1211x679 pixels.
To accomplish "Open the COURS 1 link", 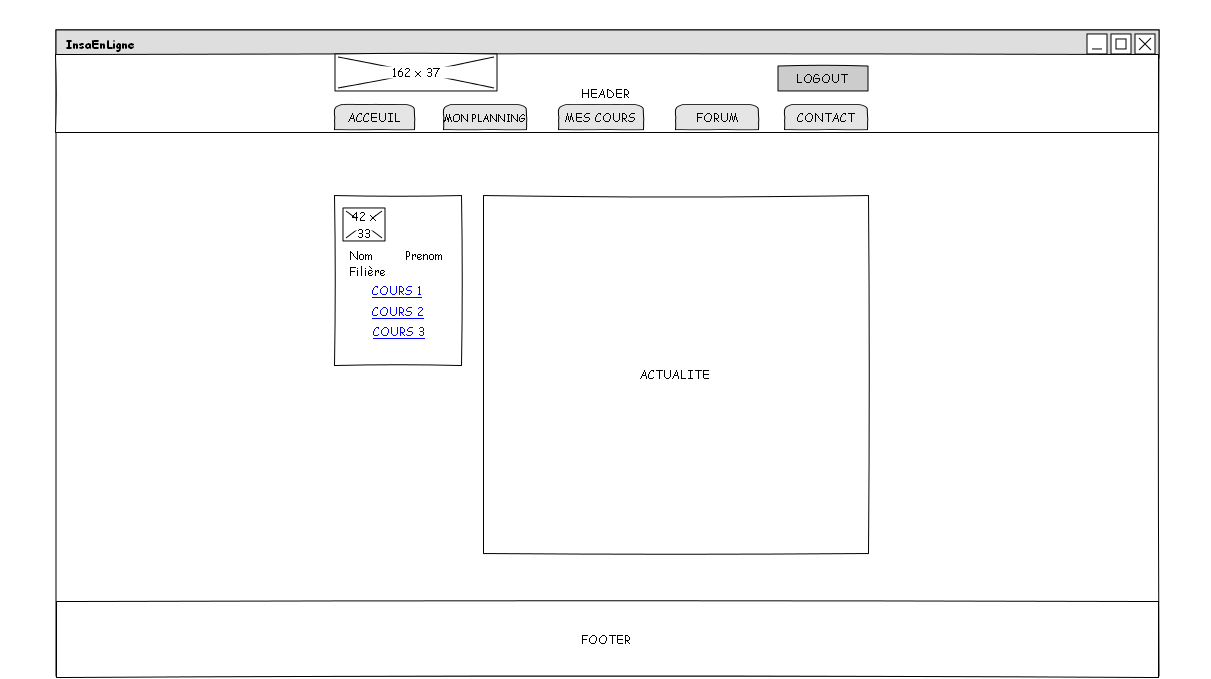I will tap(397, 291).
